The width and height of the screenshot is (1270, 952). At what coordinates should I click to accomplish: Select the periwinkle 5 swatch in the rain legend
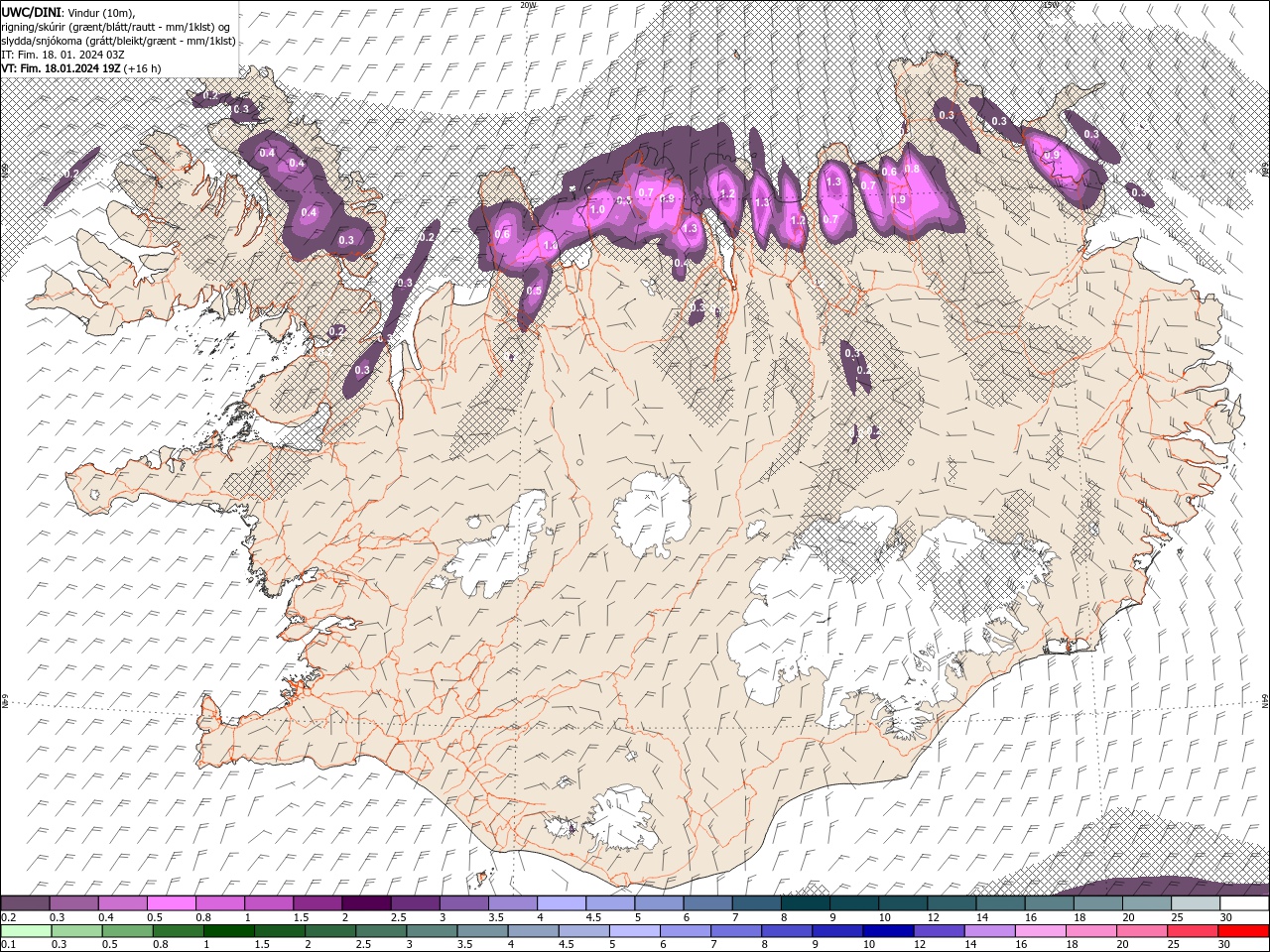click(x=635, y=931)
